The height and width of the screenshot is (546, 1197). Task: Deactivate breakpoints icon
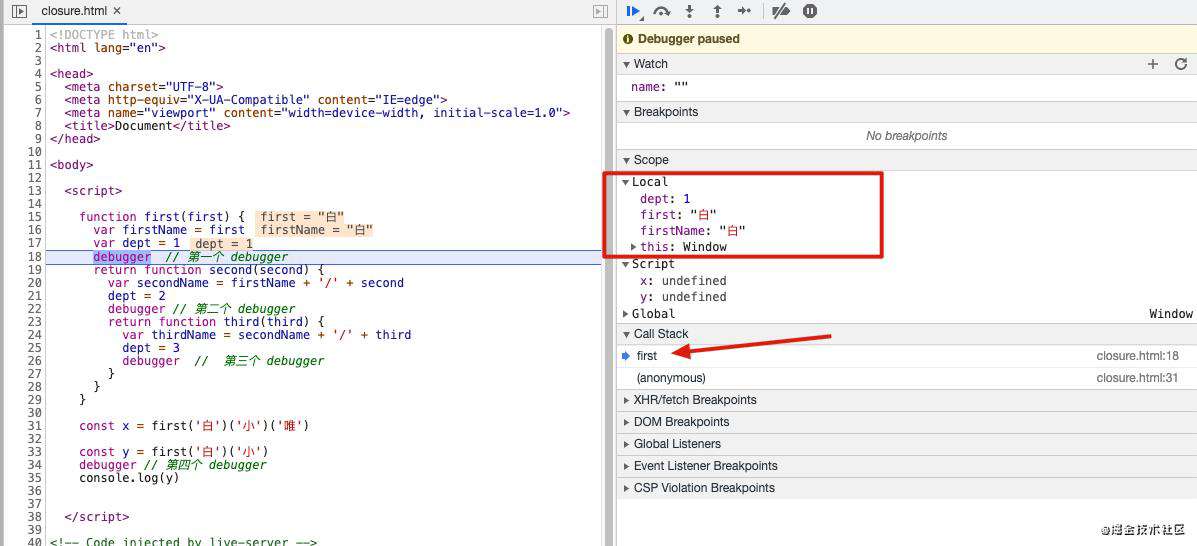click(780, 11)
